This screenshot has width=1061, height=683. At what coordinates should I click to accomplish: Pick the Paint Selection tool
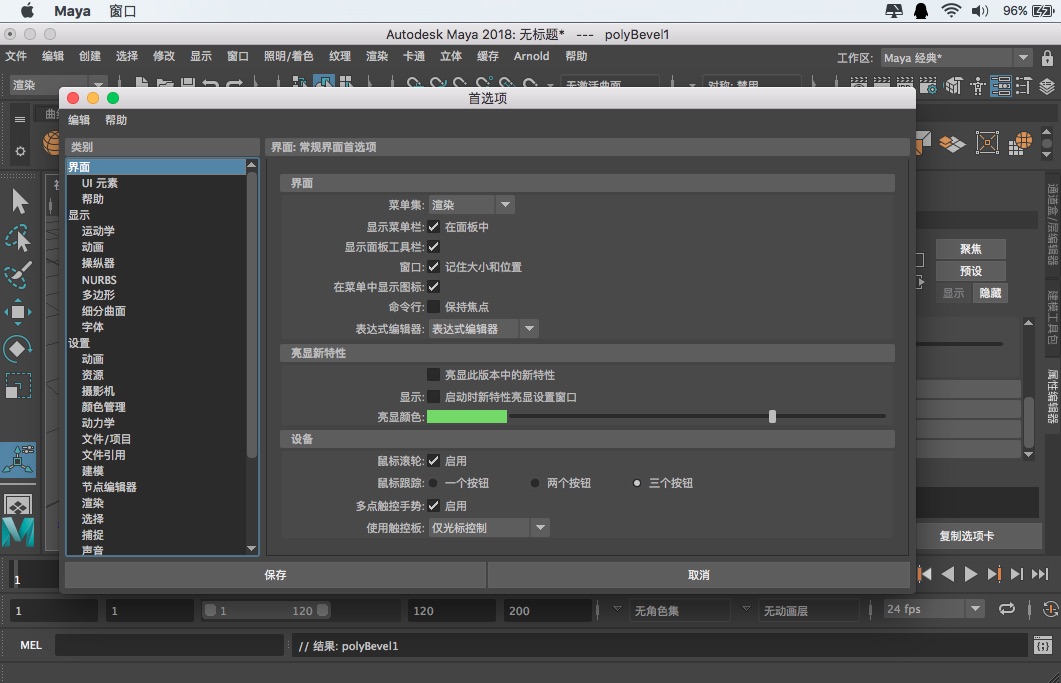click(18, 274)
